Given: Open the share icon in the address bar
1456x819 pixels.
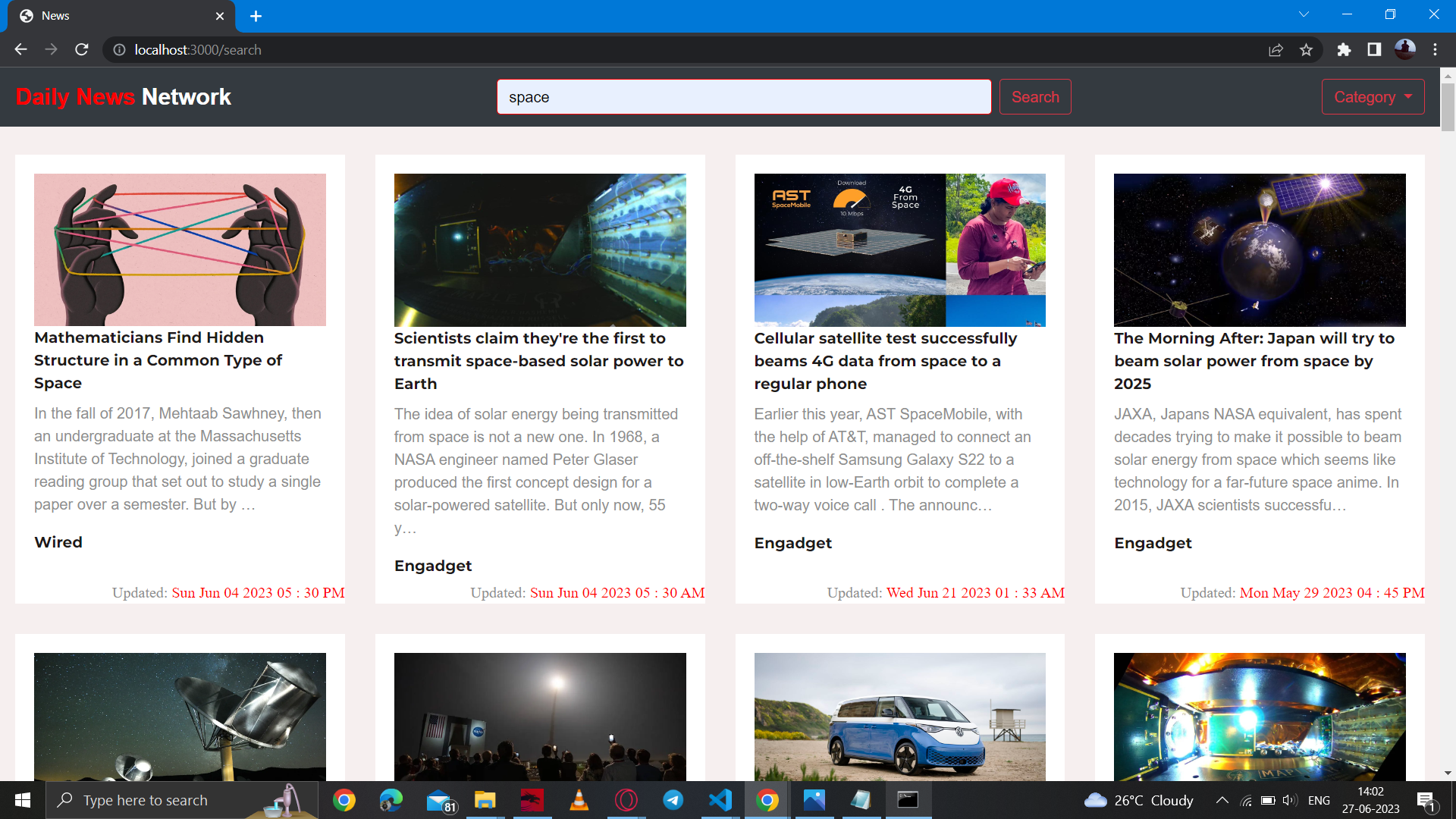Looking at the screenshot, I should (x=1276, y=49).
